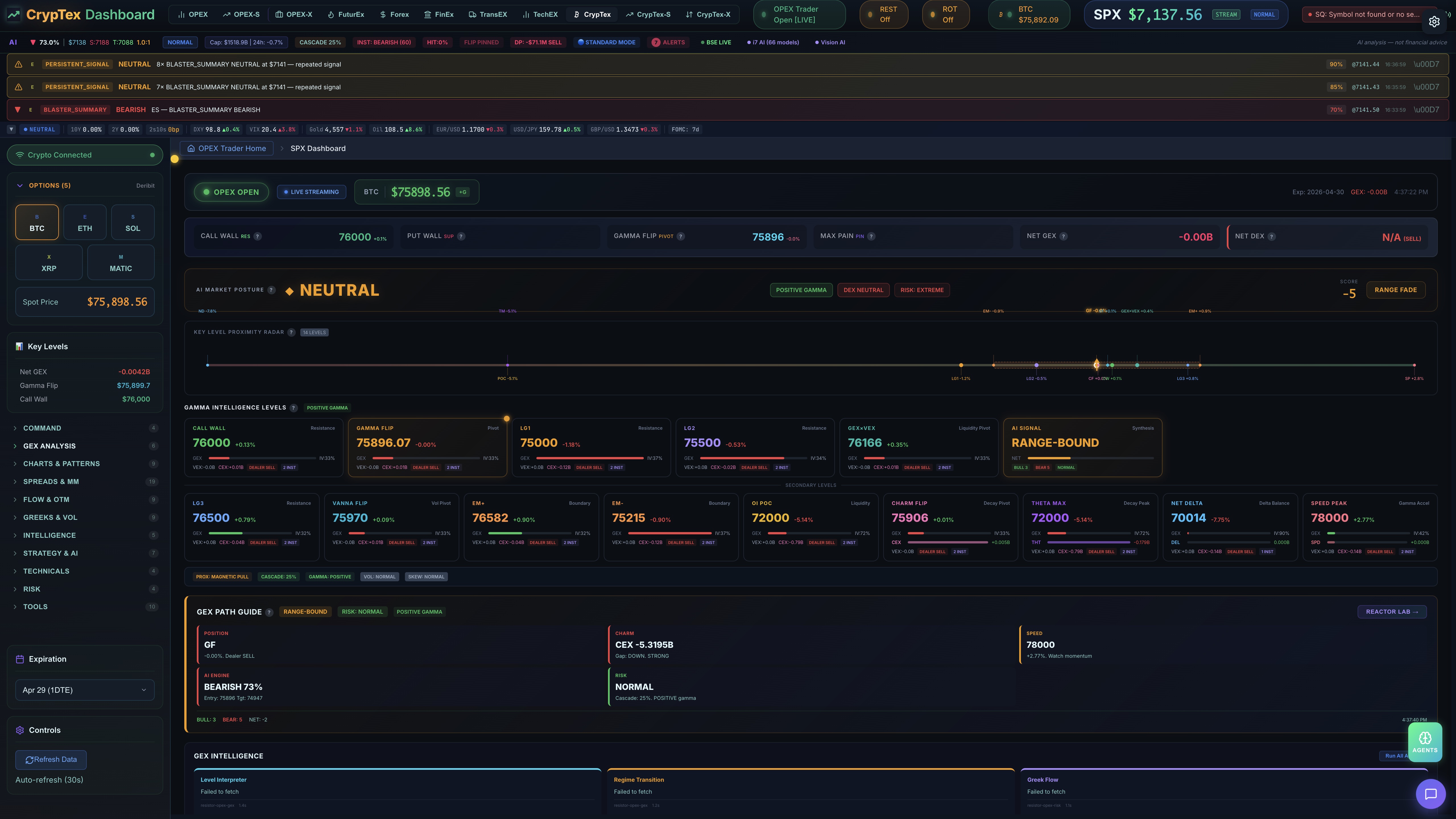Select the ETH asset tile
The height and width of the screenshot is (819, 1456).
click(85, 222)
